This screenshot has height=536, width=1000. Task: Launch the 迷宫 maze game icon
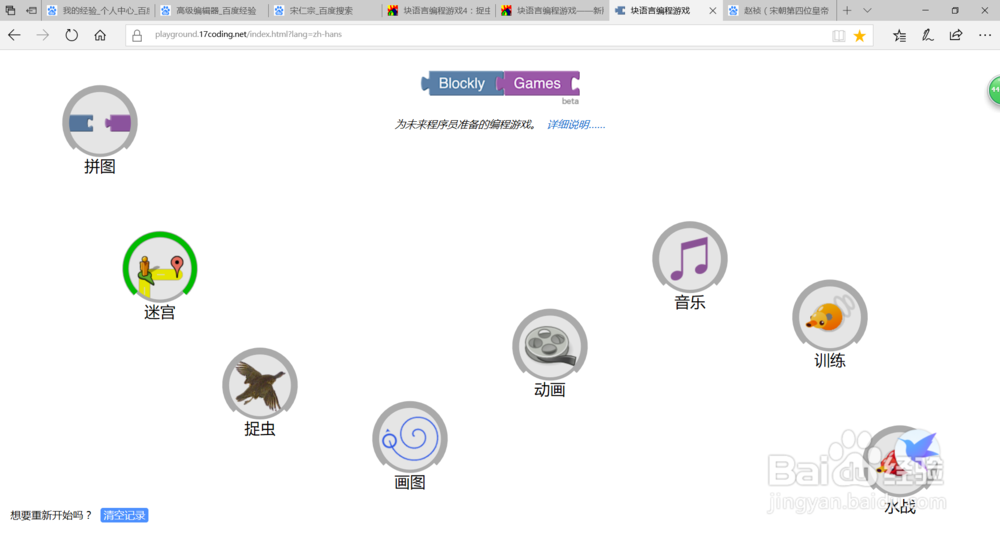pos(160,268)
